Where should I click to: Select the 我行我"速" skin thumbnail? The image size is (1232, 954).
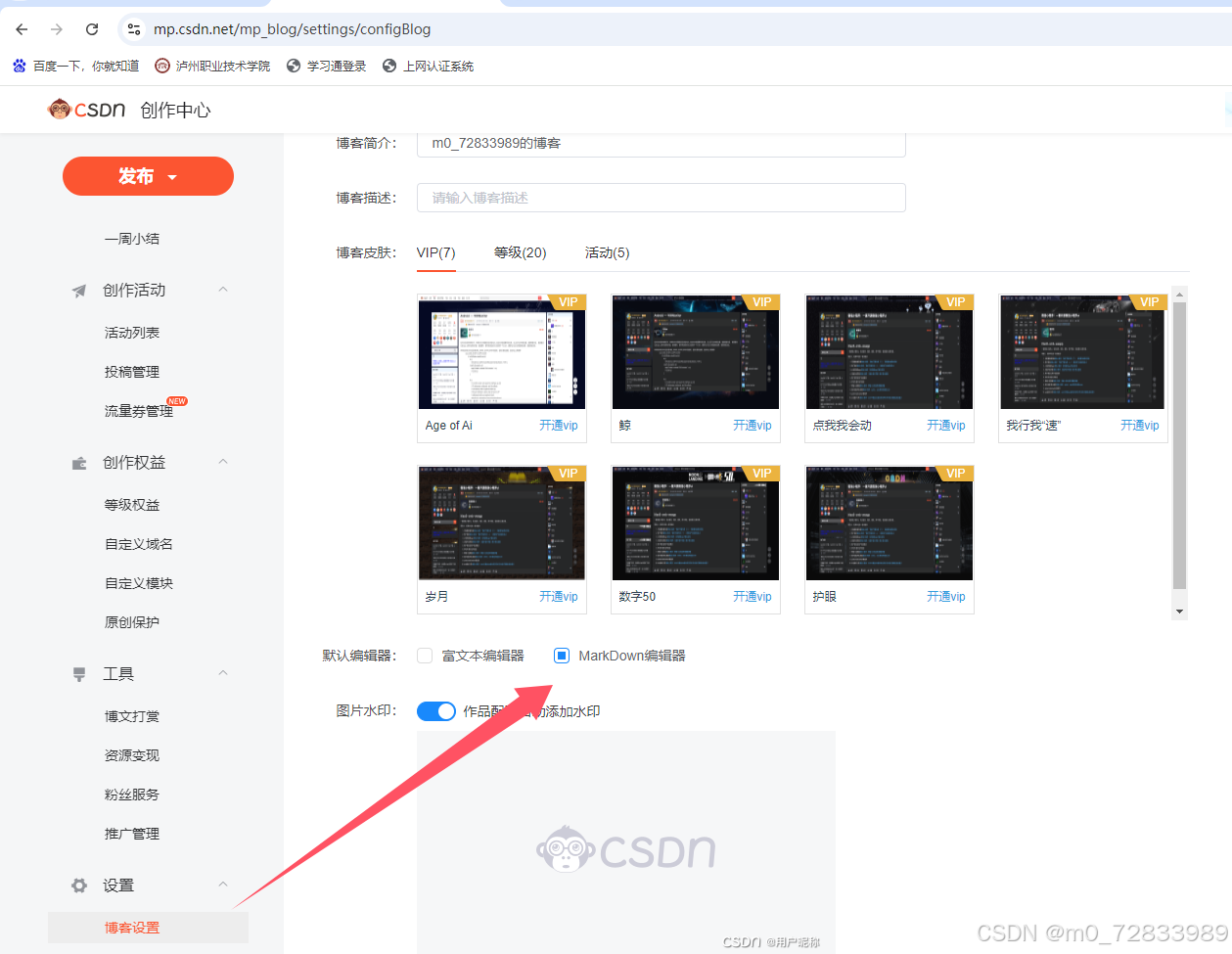point(1083,352)
